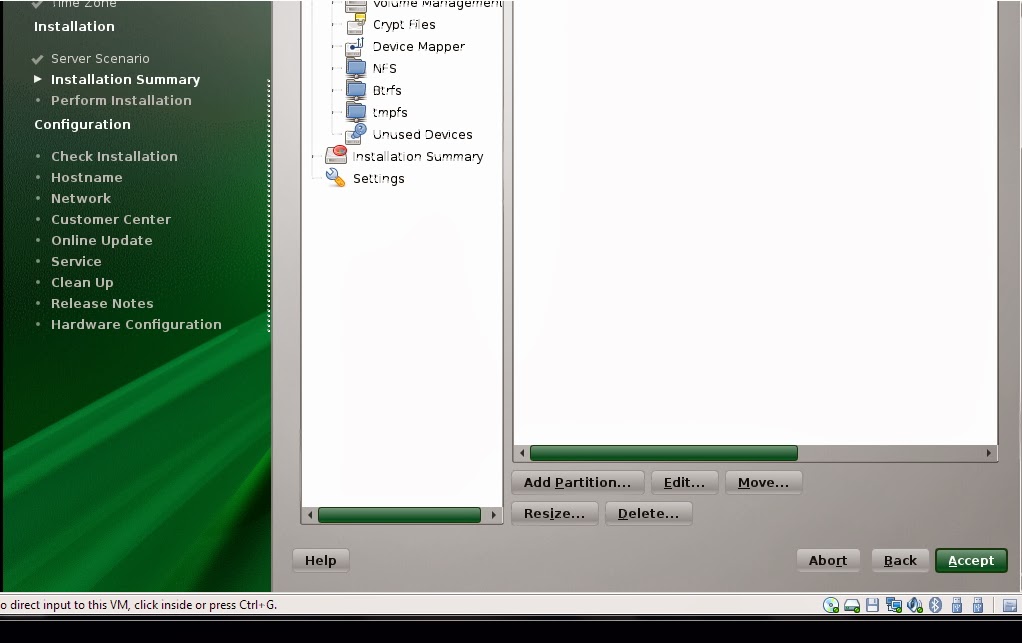This screenshot has width=1022, height=643.
Task: Click the Add Partition button
Action: pyautogui.click(x=578, y=482)
